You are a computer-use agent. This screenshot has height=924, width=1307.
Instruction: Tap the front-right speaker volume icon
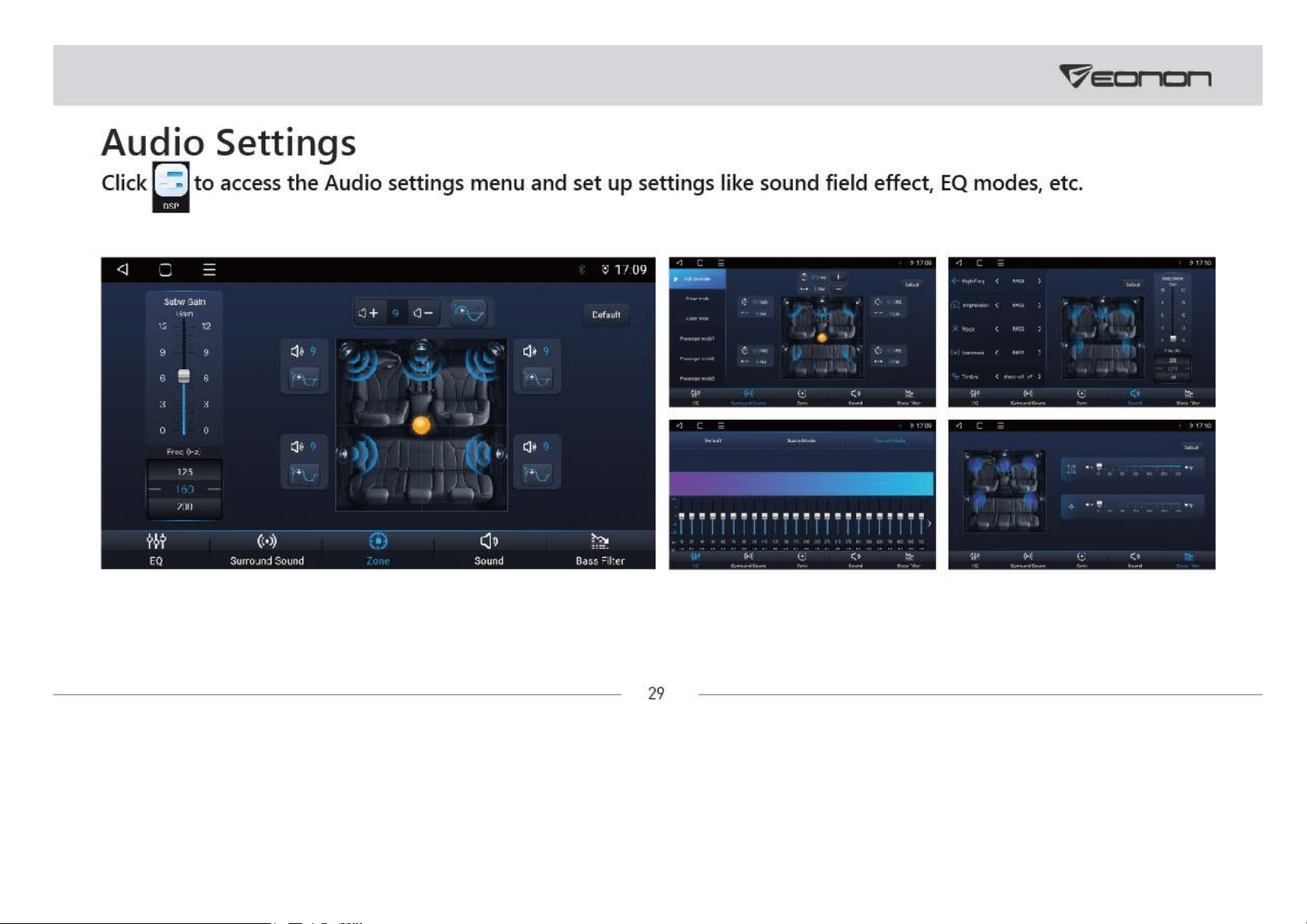(x=530, y=351)
